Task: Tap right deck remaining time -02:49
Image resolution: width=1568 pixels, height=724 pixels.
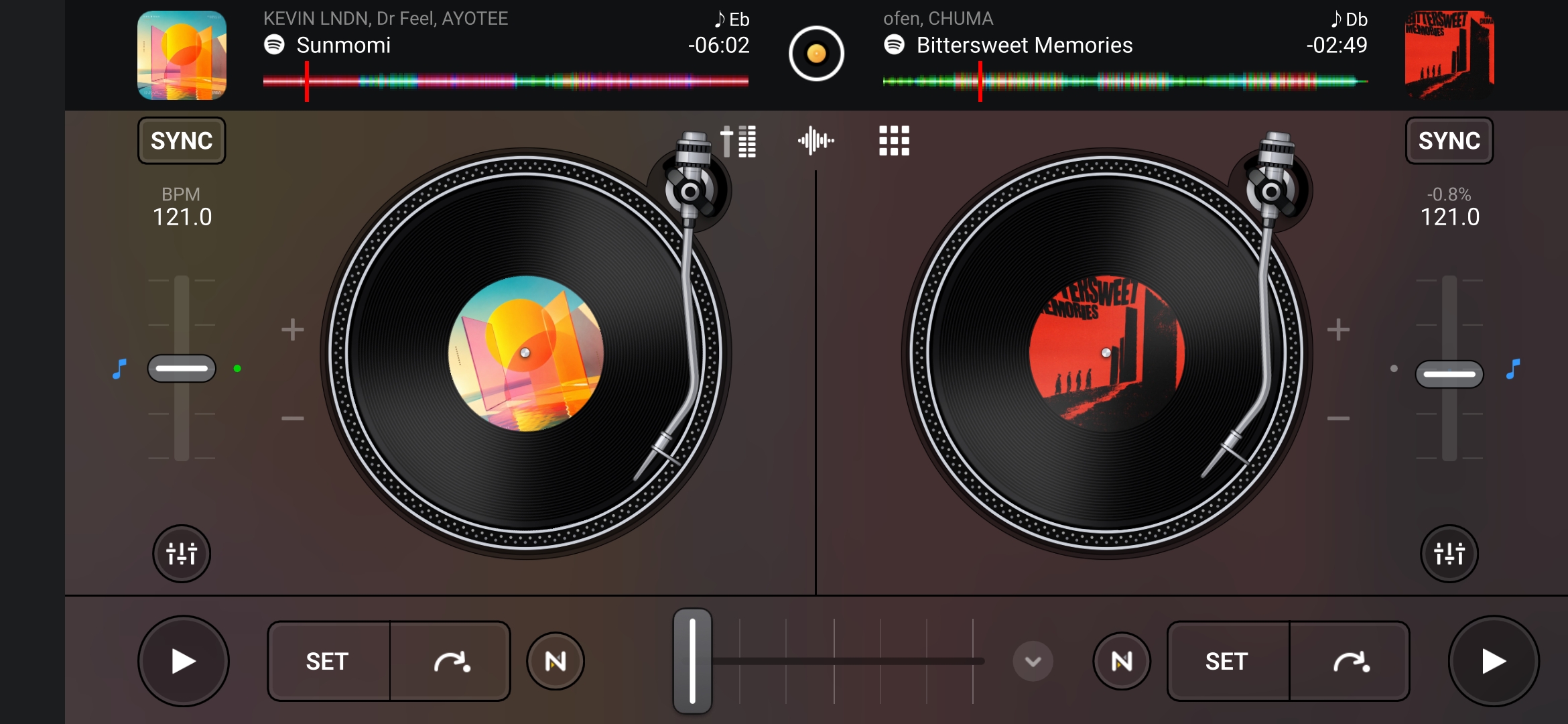Action: pyautogui.click(x=1337, y=46)
